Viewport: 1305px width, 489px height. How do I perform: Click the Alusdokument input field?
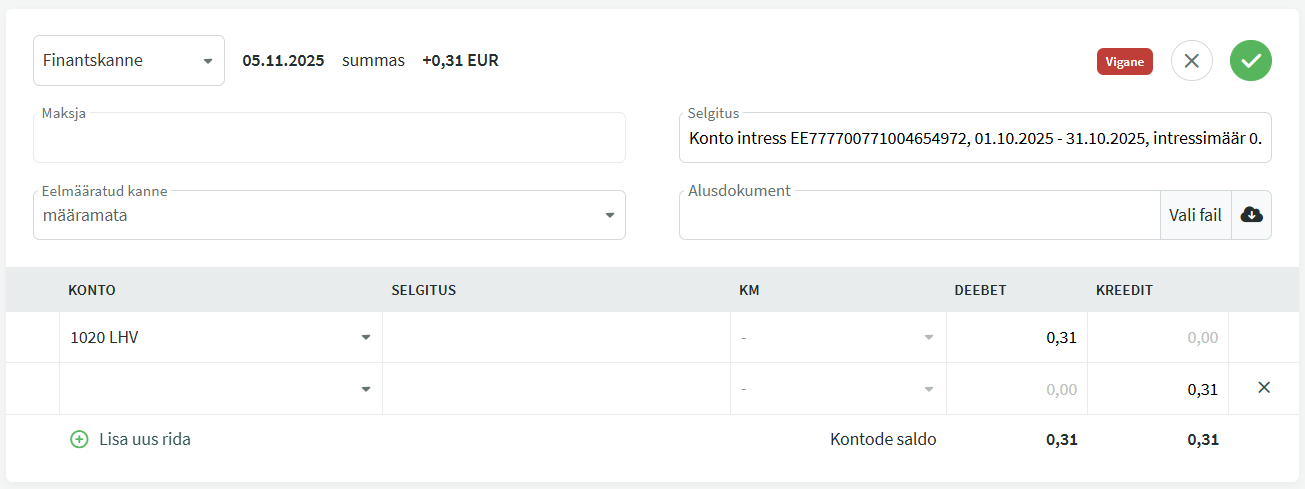tap(918, 216)
